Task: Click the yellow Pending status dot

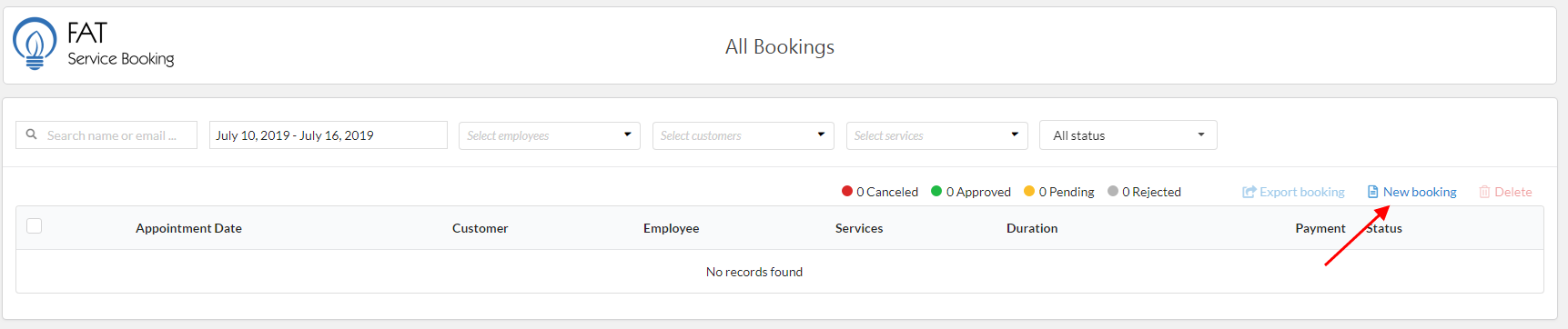Action: (x=1029, y=191)
